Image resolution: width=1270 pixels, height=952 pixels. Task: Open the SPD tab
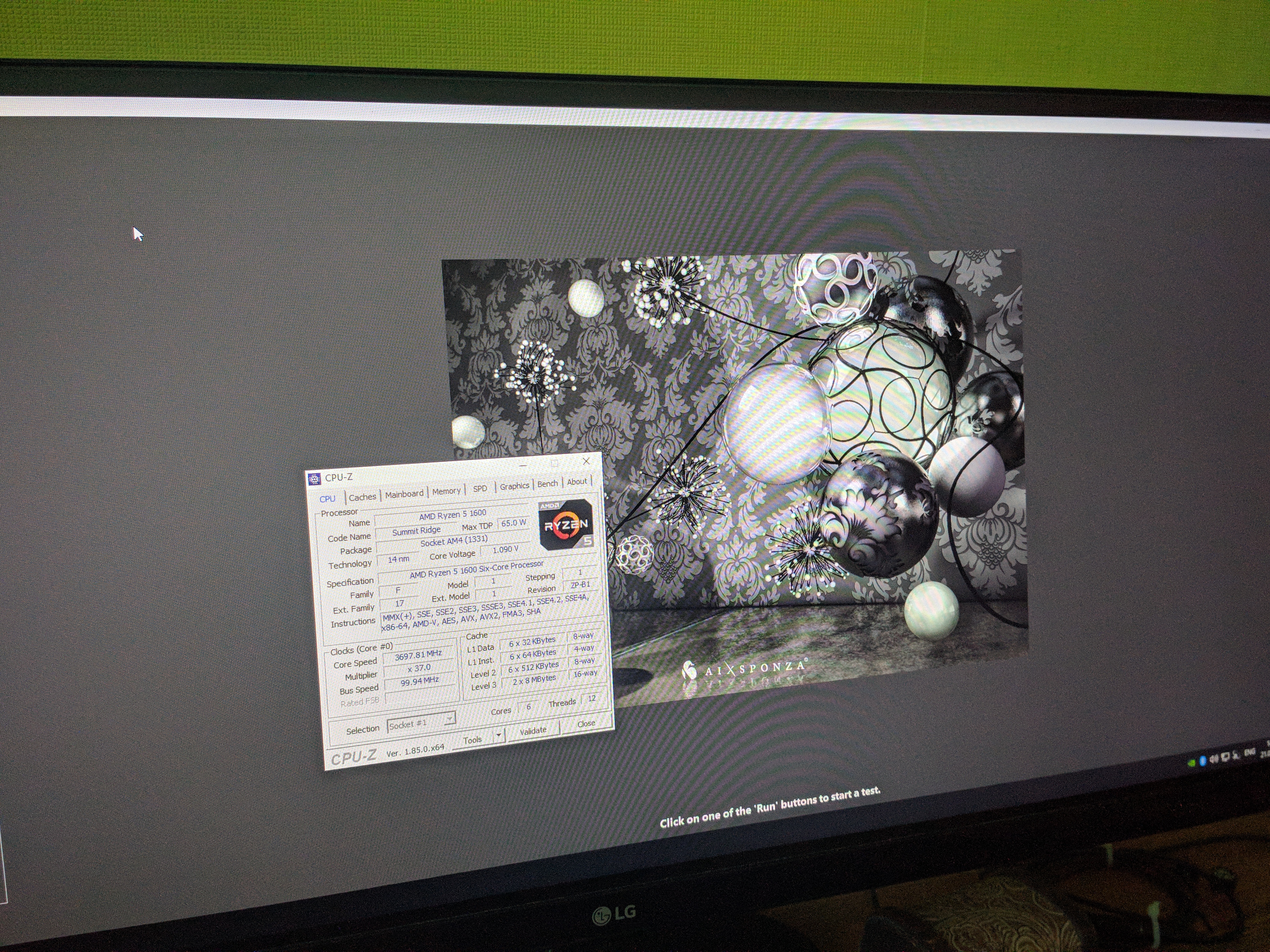(480, 488)
